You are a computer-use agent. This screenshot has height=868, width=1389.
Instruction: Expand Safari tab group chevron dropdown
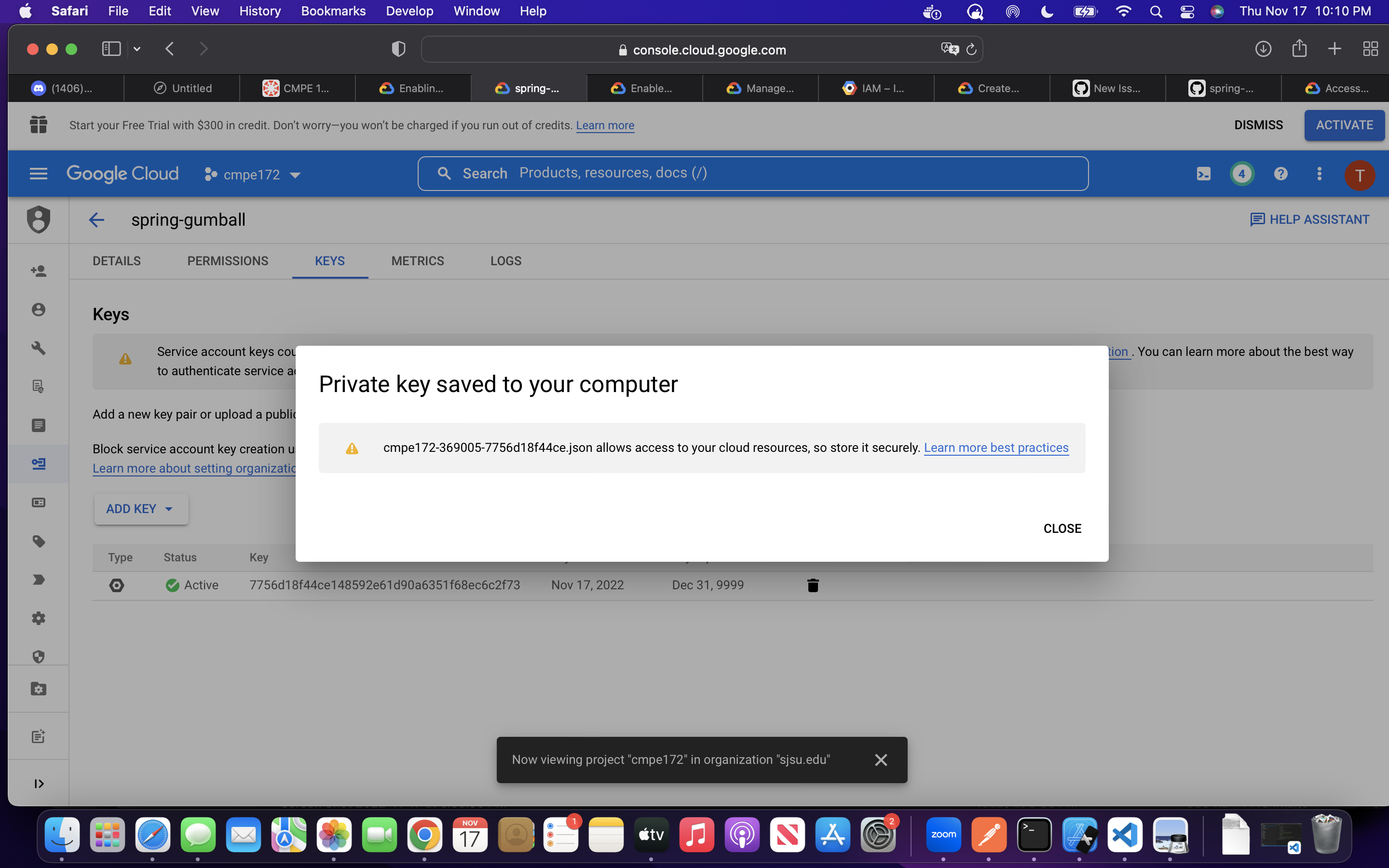(x=137, y=49)
